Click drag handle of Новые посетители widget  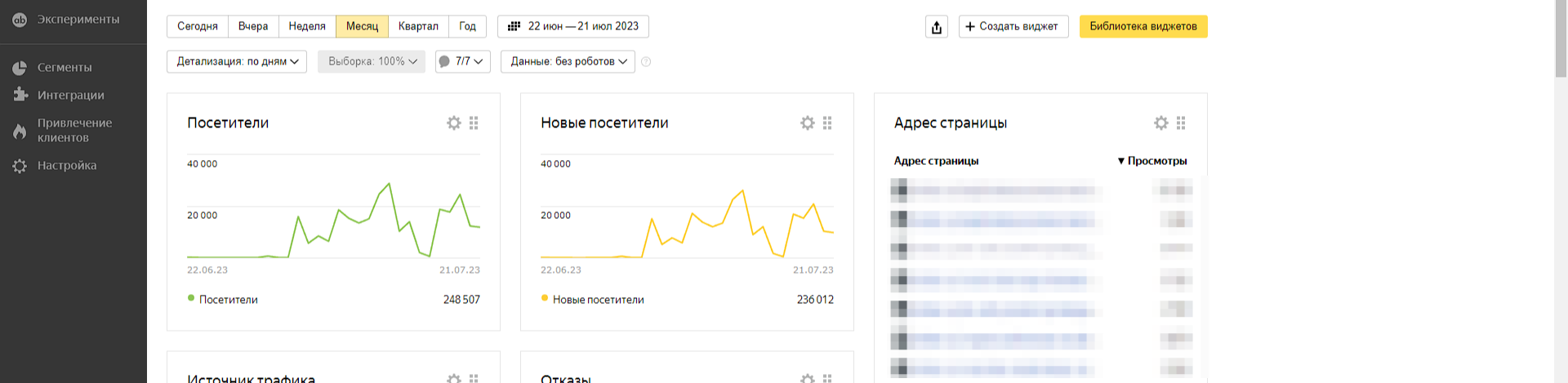[x=827, y=123]
